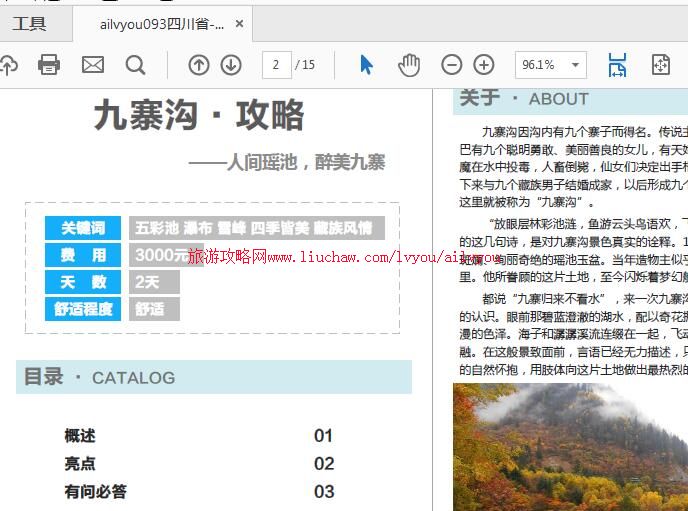Click the fit full page icon

pos(661,65)
